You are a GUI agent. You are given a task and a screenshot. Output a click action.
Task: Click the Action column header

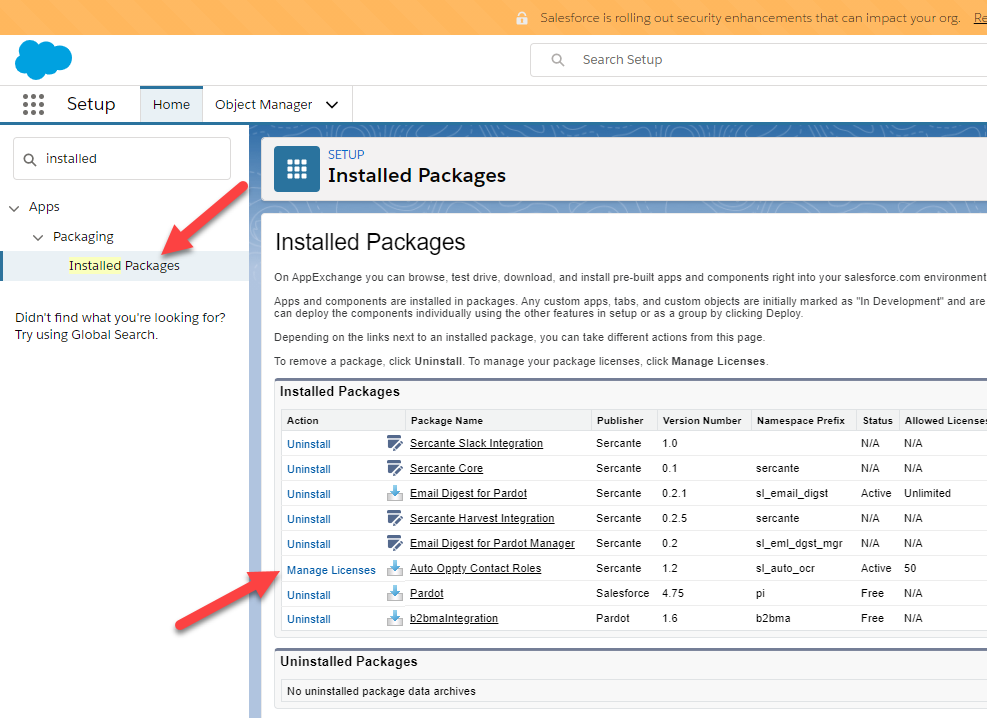click(x=303, y=420)
